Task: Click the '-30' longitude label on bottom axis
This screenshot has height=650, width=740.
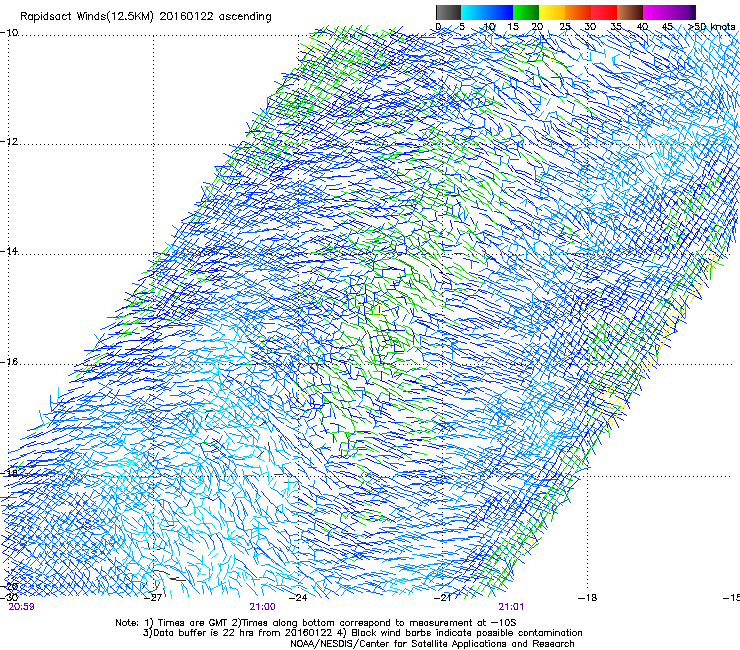Action: point(9,598)
